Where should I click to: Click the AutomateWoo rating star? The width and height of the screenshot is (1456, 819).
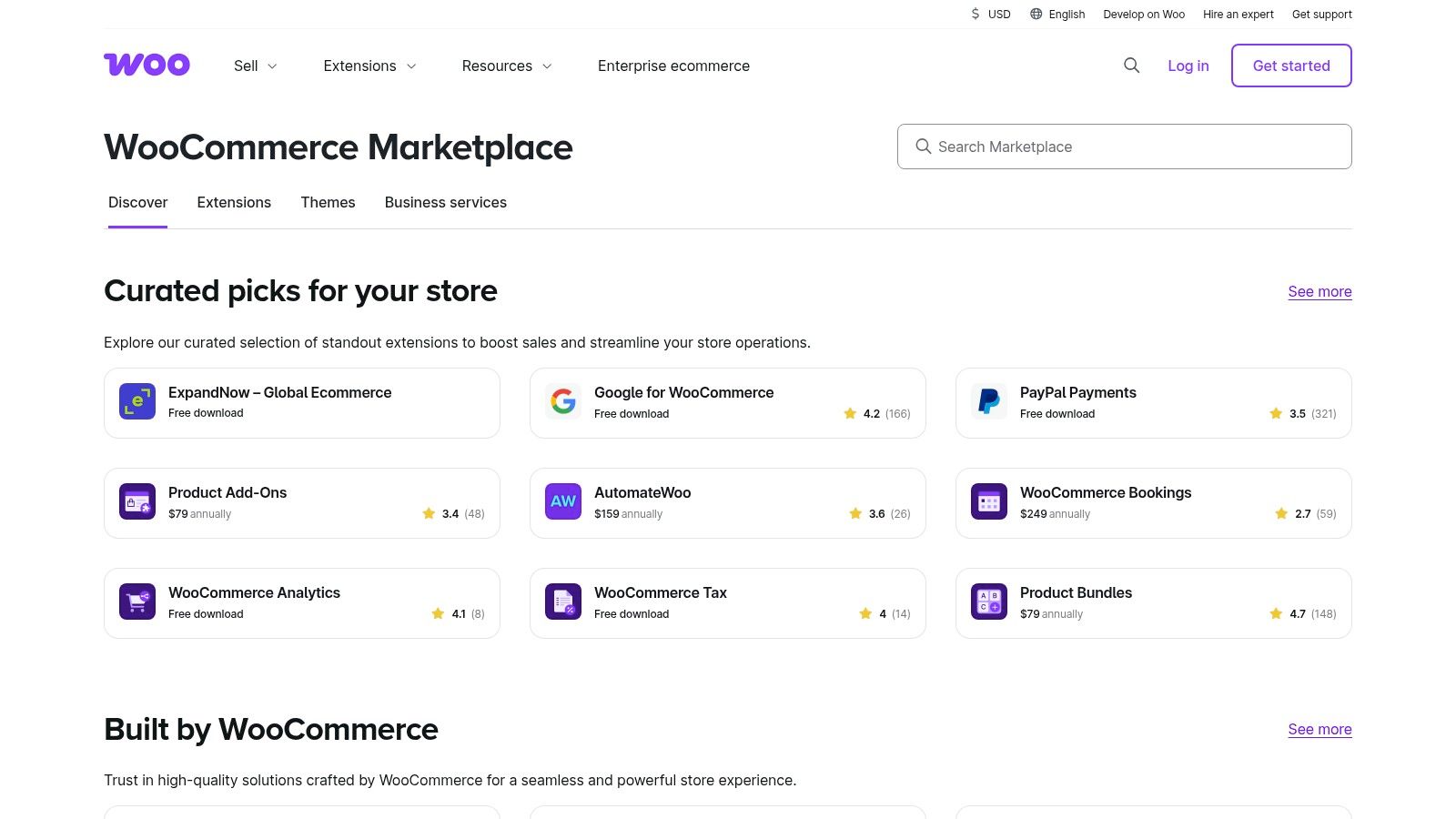tap(855, 513)
